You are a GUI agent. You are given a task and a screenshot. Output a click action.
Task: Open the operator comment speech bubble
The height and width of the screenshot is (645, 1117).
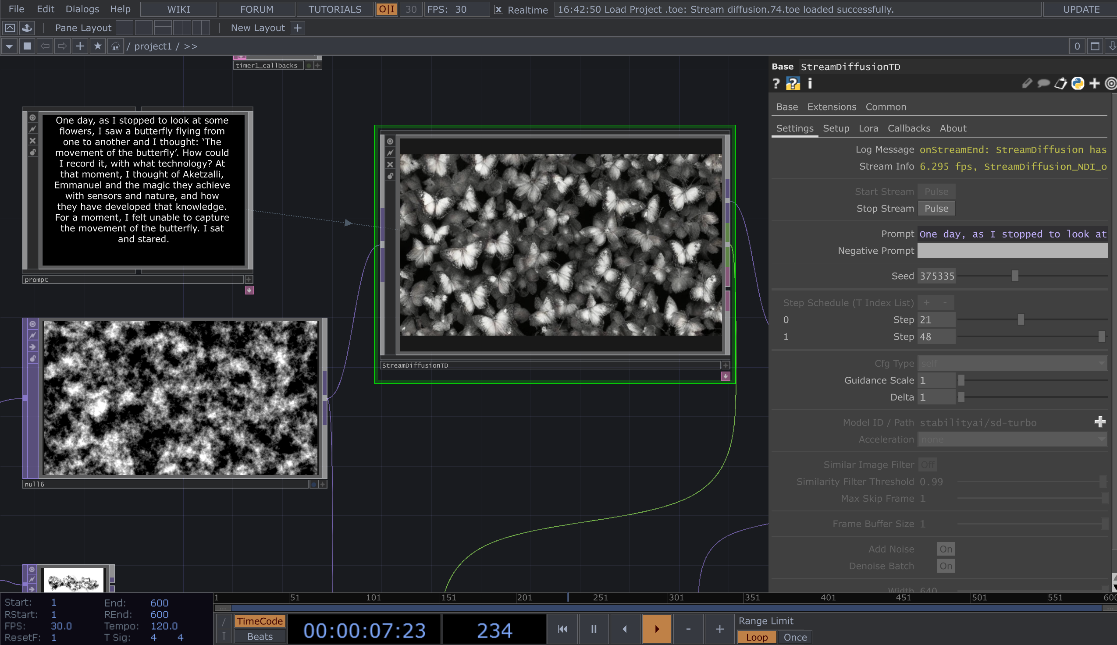pyautogui.click(x=1044, y=83)
